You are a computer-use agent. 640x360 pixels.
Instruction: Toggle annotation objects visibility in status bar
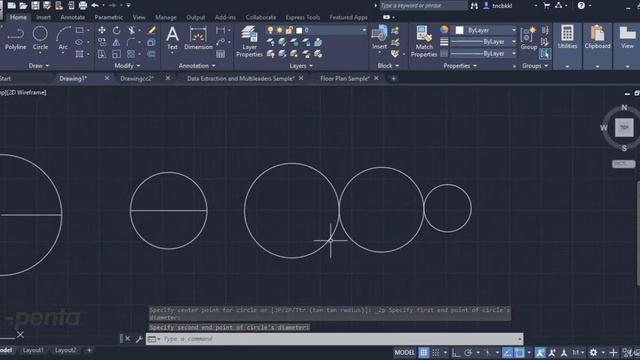540,352
